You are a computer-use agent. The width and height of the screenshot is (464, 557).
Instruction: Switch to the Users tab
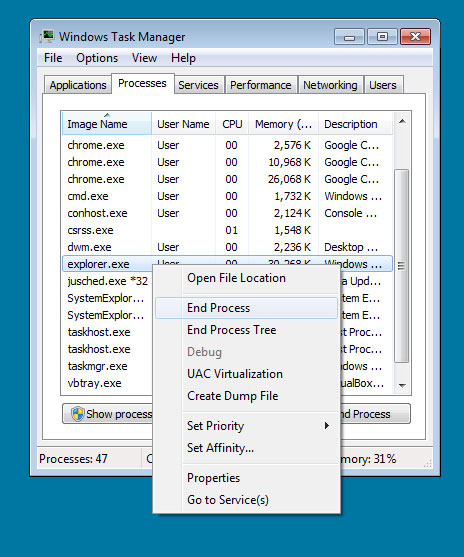click(383, 85)
